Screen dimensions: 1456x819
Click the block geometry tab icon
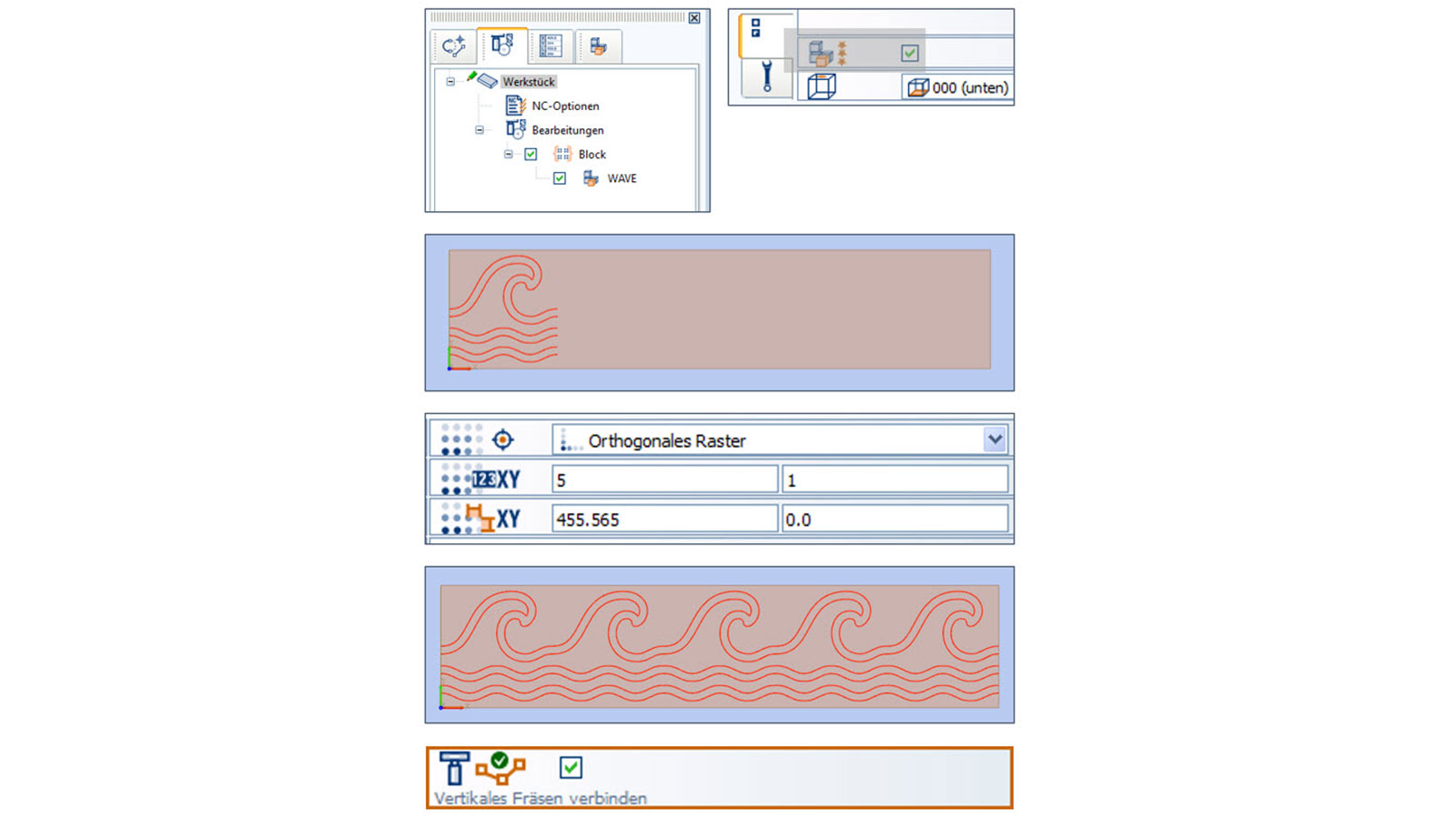598,46
